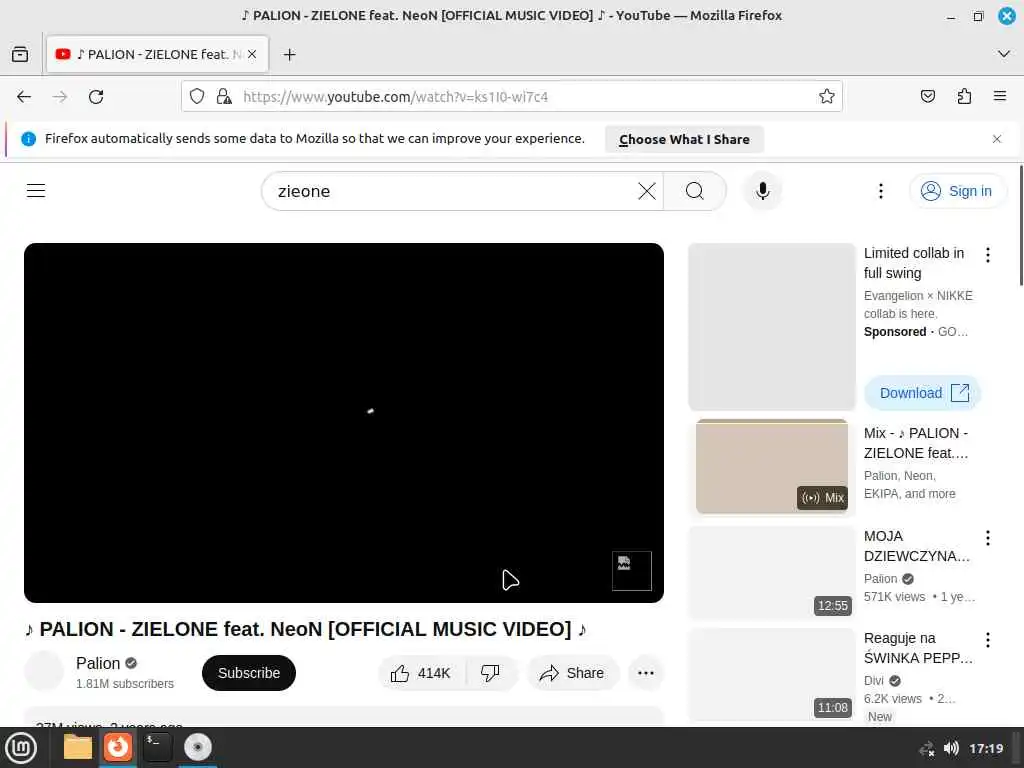Open the Firefox application hamburger menu

(x=1000, y=97)
